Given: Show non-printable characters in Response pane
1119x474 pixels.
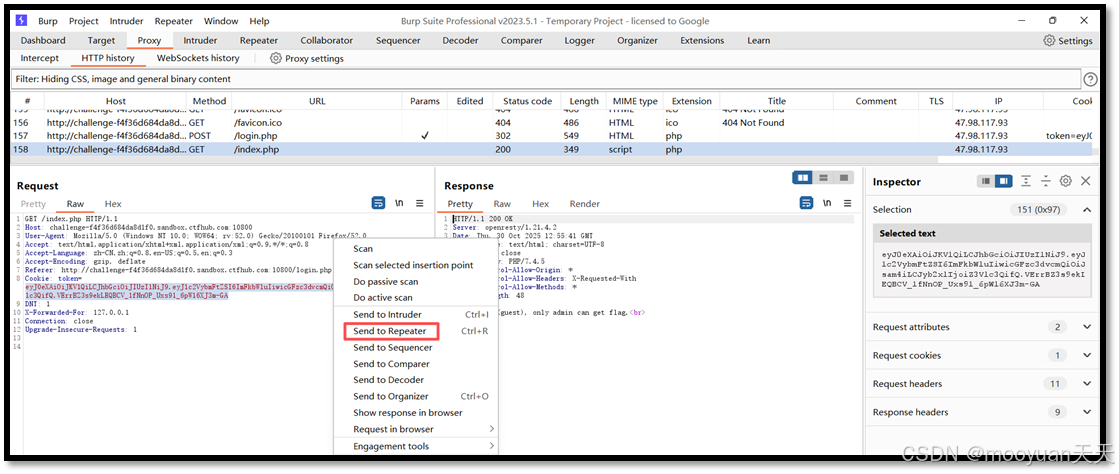Looking at the screenshot, I should point(826,203).
